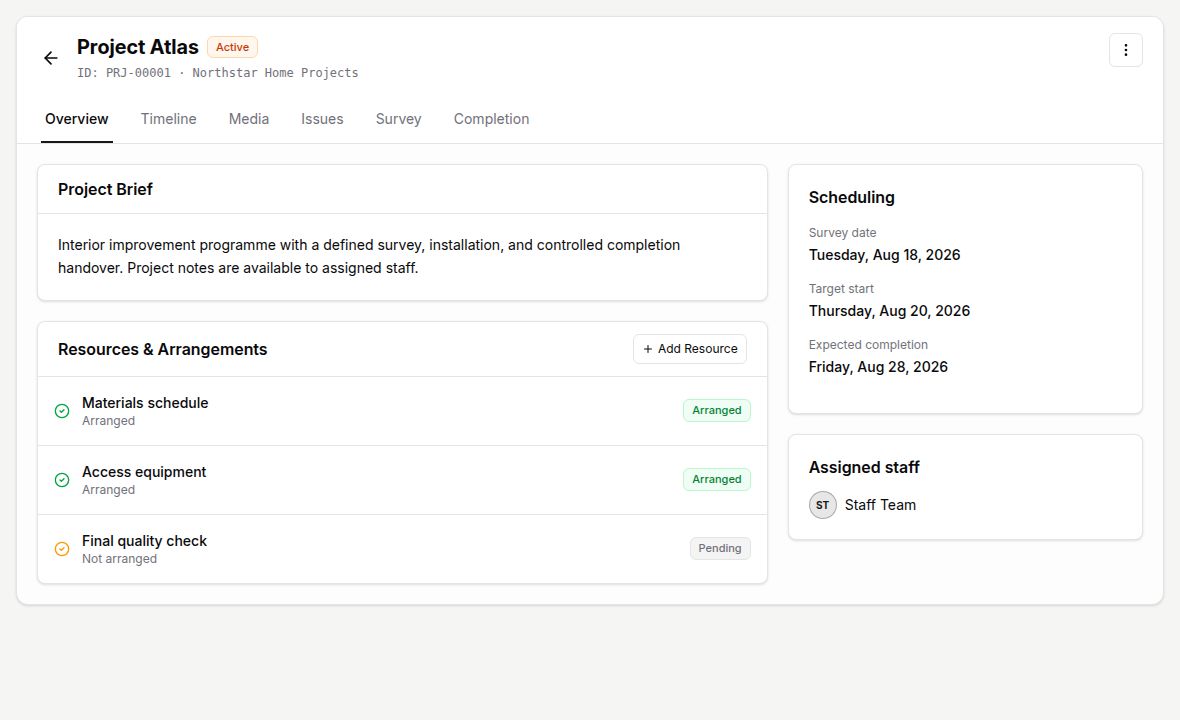Switch to the Timeline tab
Screen dimensions: 1180x720
[169, 119]
